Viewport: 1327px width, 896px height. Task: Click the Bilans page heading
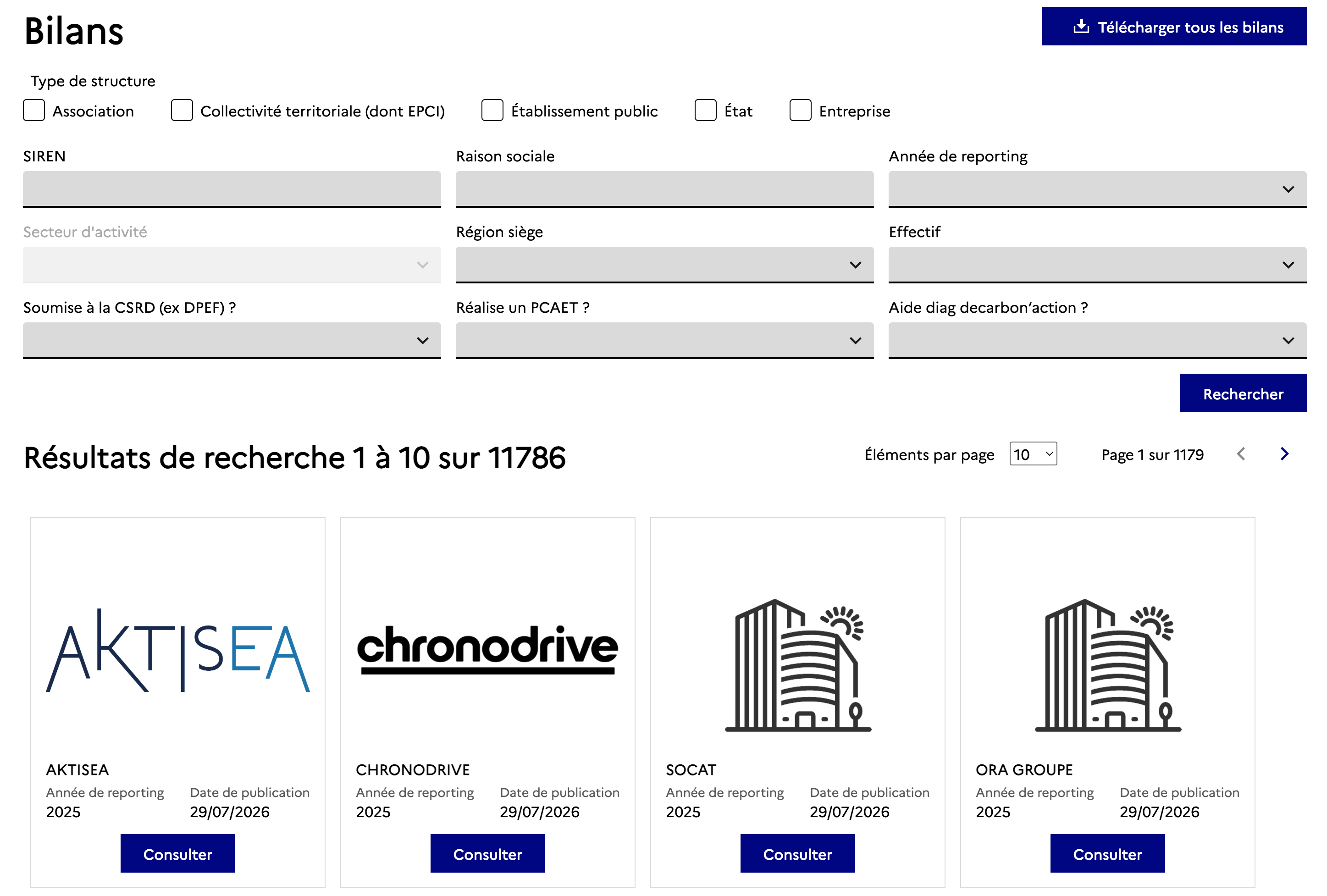coord(74,31)
